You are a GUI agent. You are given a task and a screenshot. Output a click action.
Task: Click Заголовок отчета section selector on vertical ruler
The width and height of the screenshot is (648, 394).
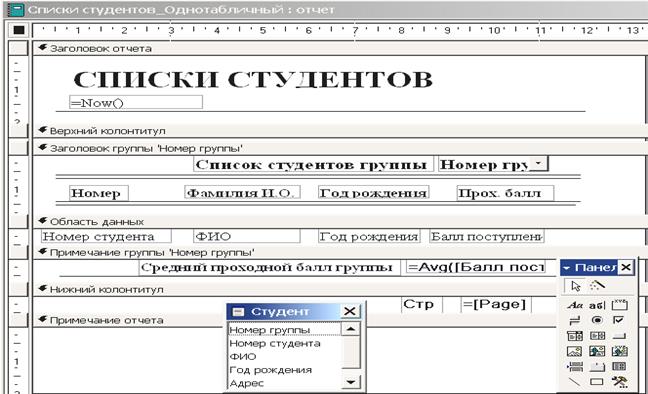click(18, 48)
